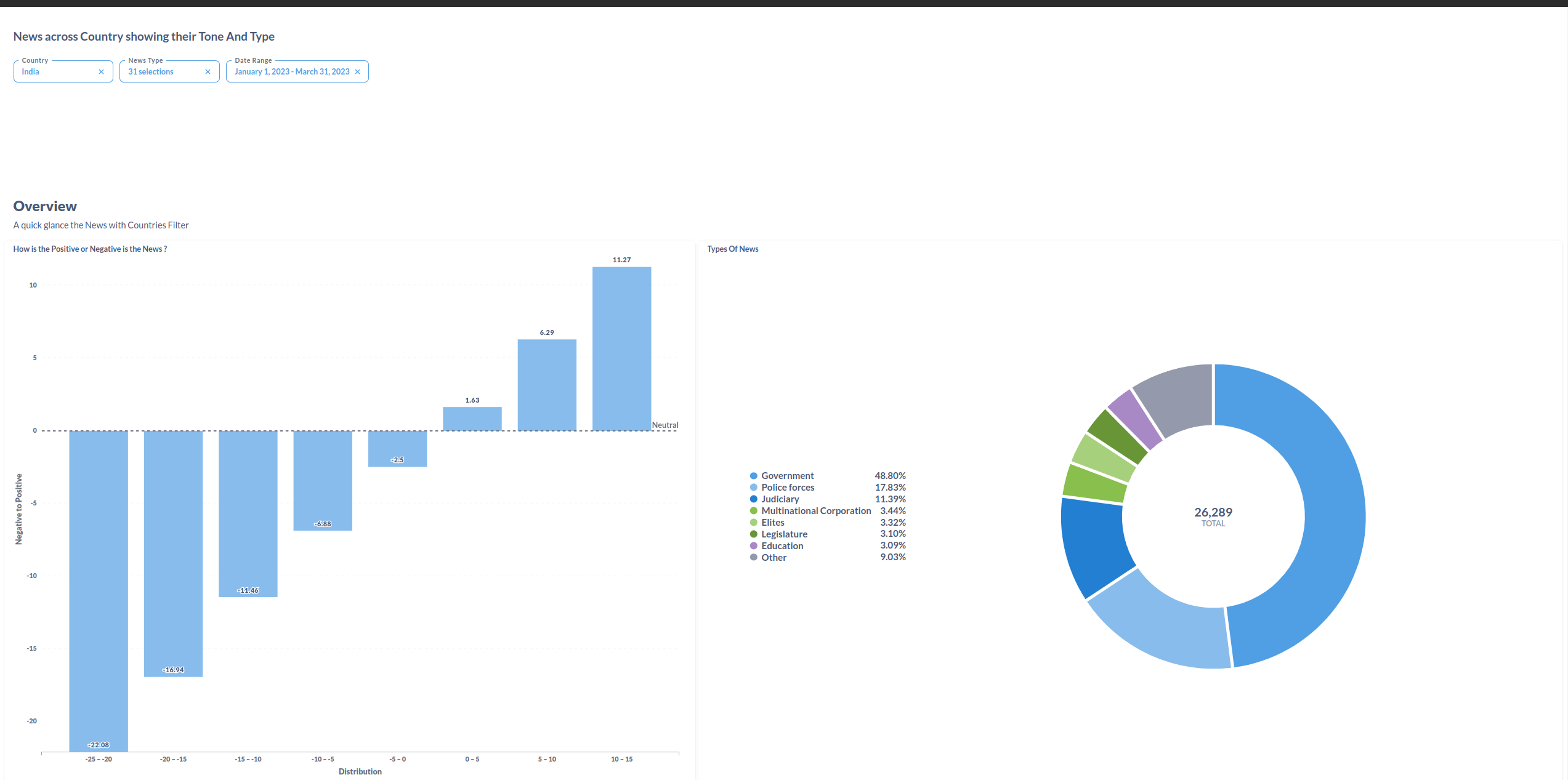Toggle Police forces legend dot
The image size is (1568, 780).
pyautogui.click(x=753, y=488)
